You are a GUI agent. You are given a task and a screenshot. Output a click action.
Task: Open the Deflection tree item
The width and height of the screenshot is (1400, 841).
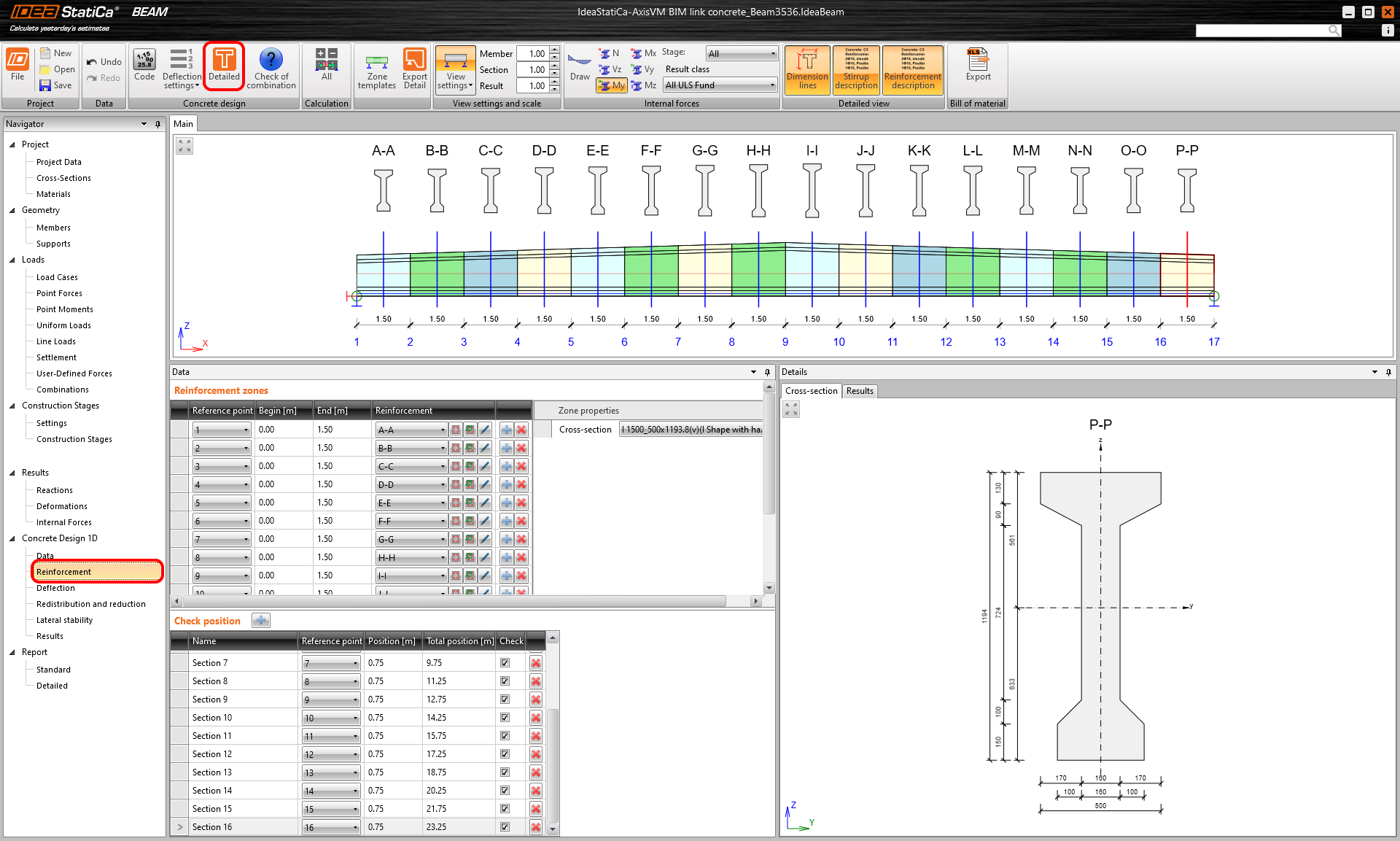tap(55, 588)
